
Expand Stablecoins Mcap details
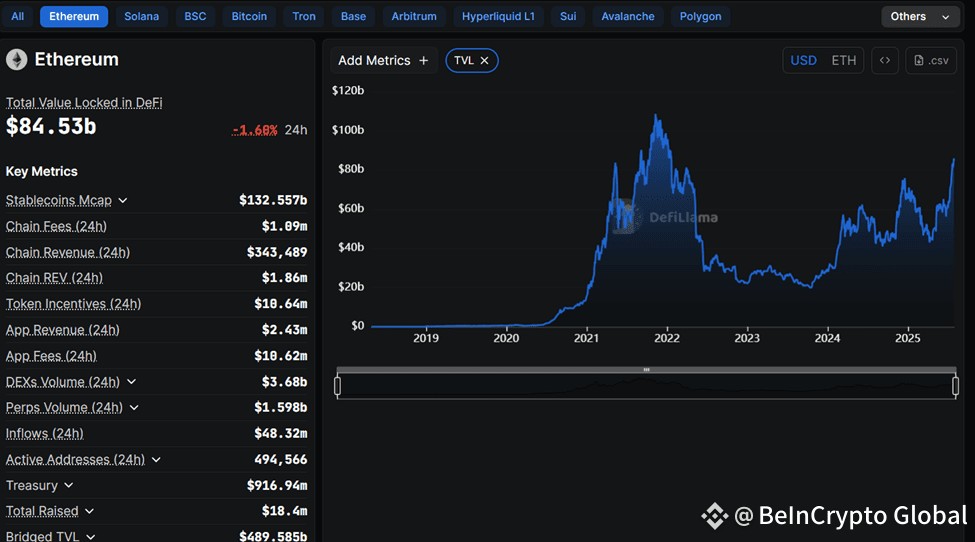(122, 200)
